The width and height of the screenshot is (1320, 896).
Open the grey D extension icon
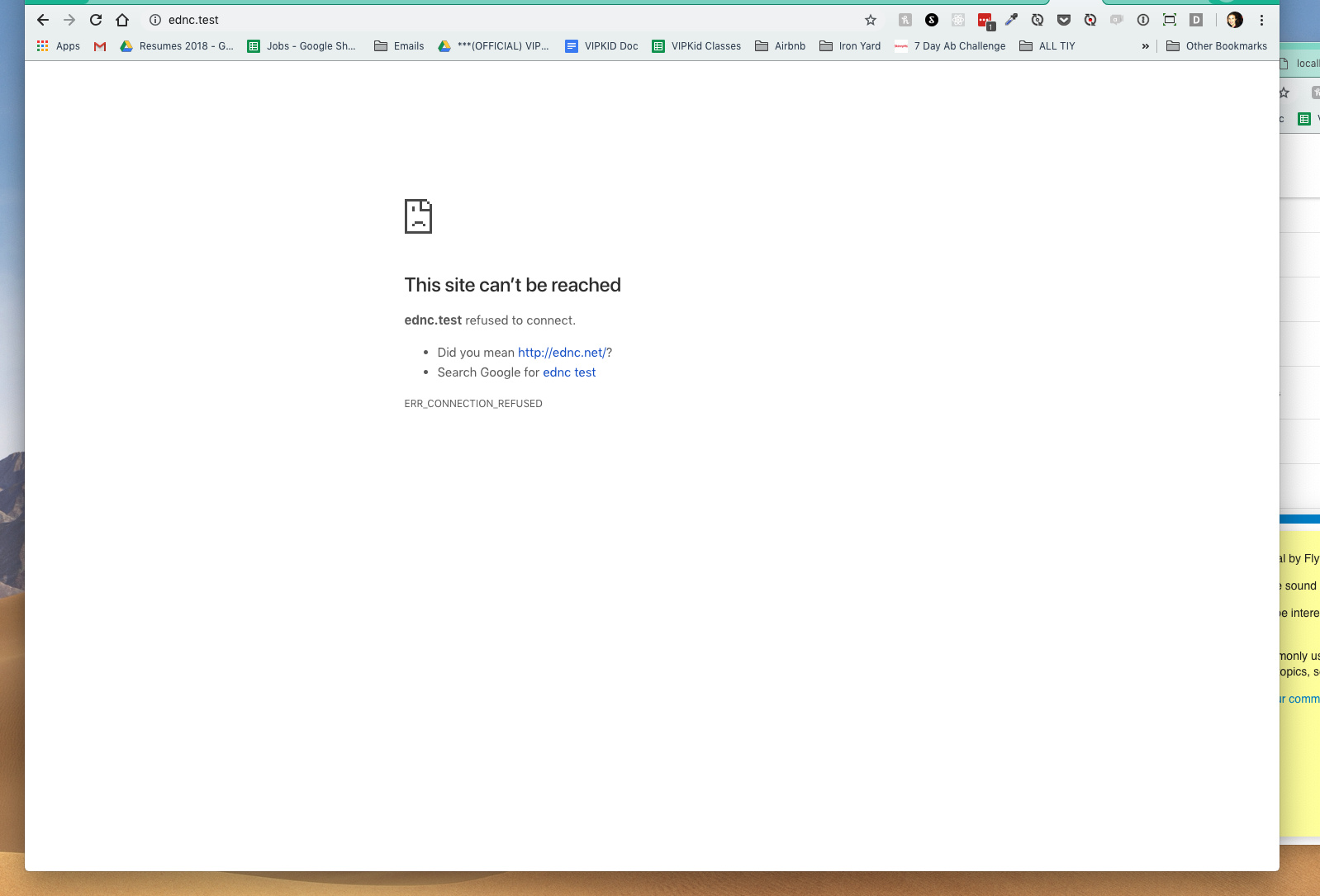pyautogui.click(x=1196, y=20)
